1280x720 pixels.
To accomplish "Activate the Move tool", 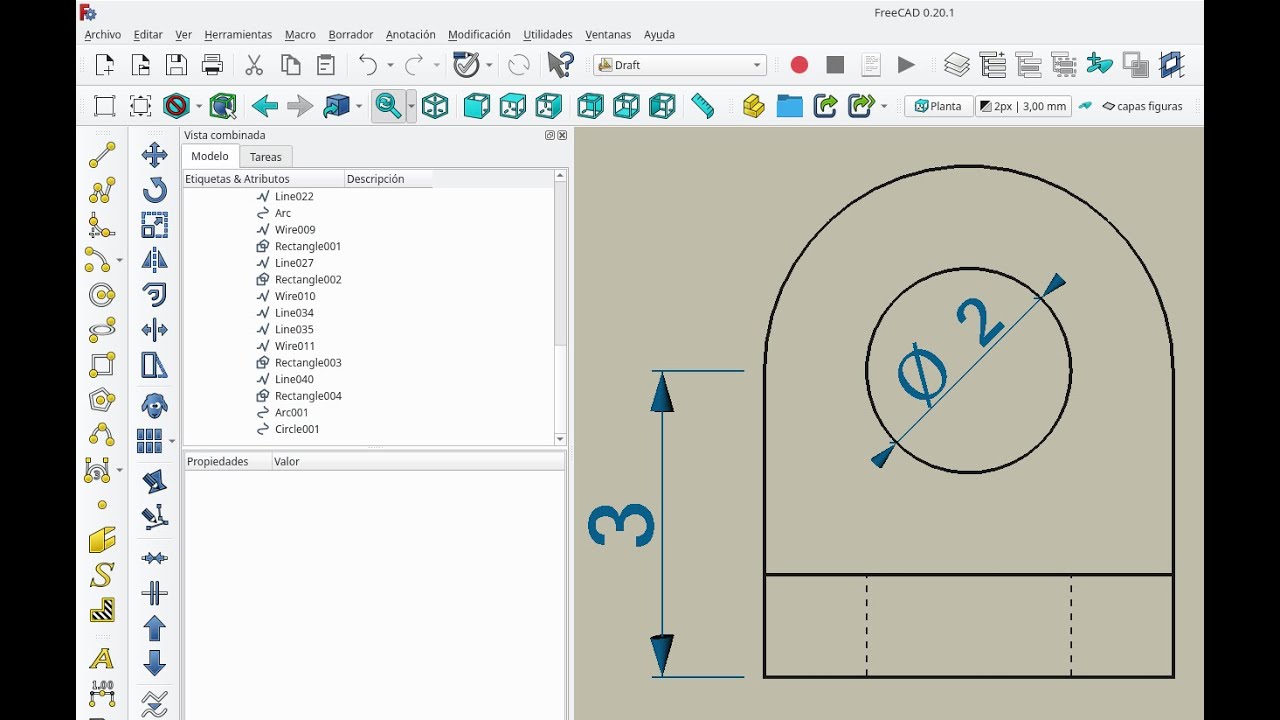I will coord(154,155).
